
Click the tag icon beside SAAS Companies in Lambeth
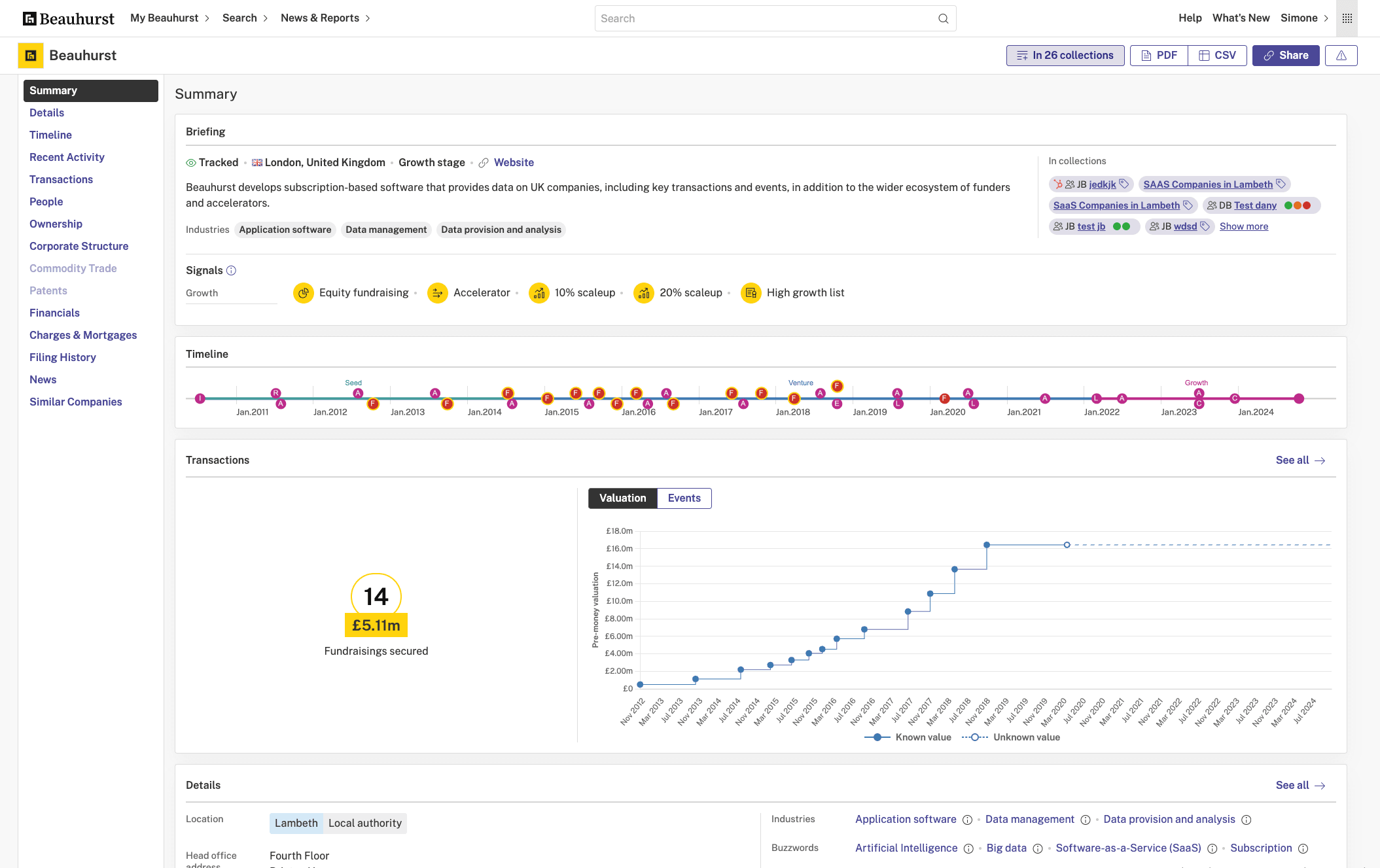(1281, 184)
